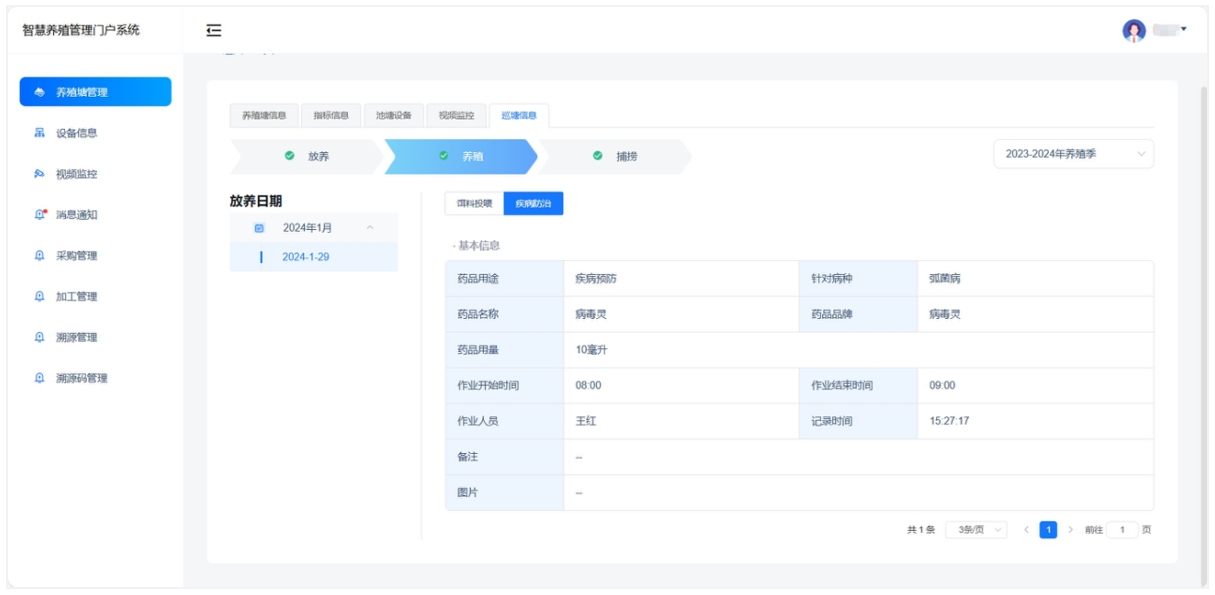Screen dimensions: 1215x595
Task: Open the 视频监控 tab in the content panel
Action: pos(457,115)
